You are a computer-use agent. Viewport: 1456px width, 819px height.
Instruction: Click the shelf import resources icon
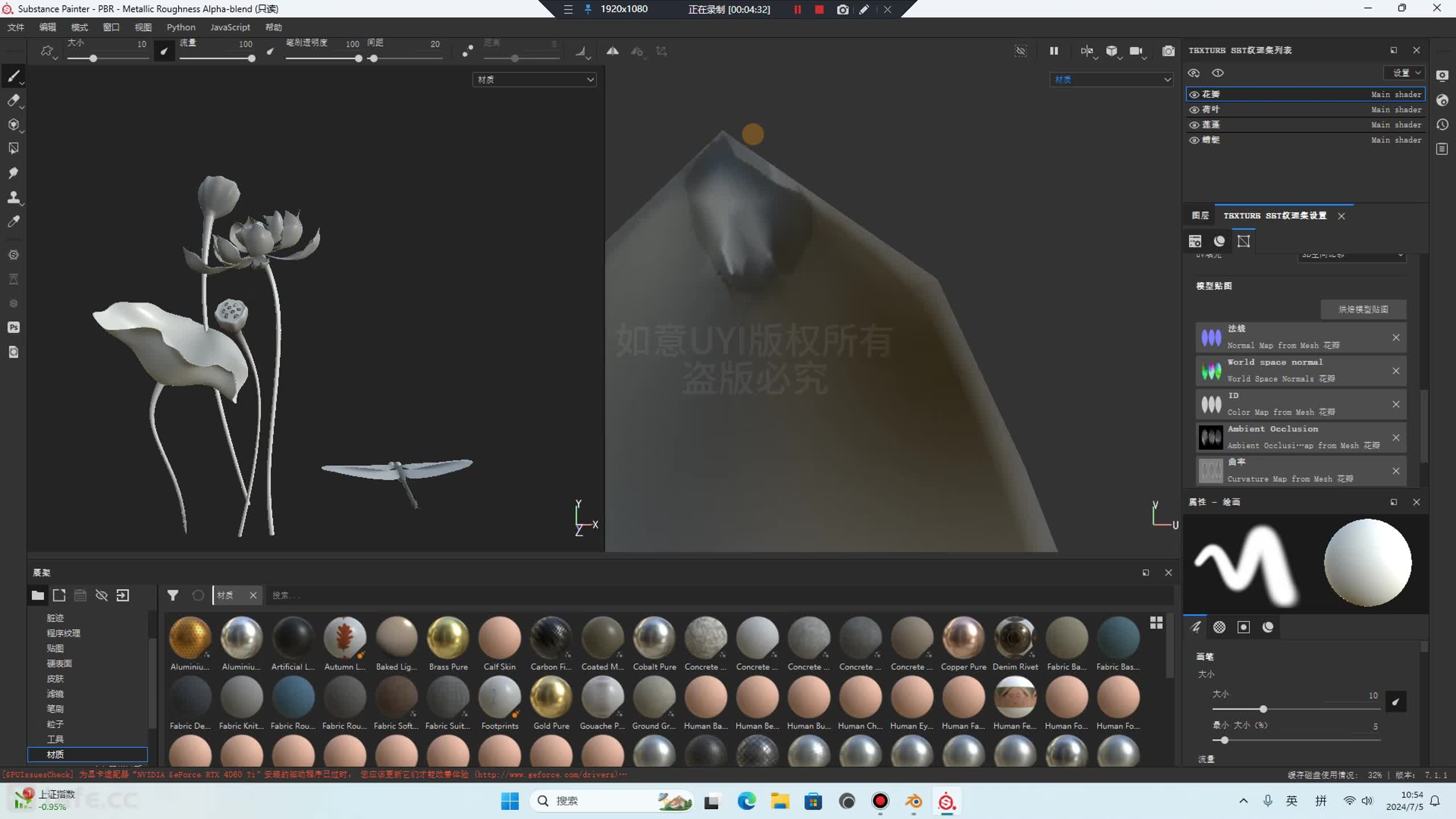point(123,595)
